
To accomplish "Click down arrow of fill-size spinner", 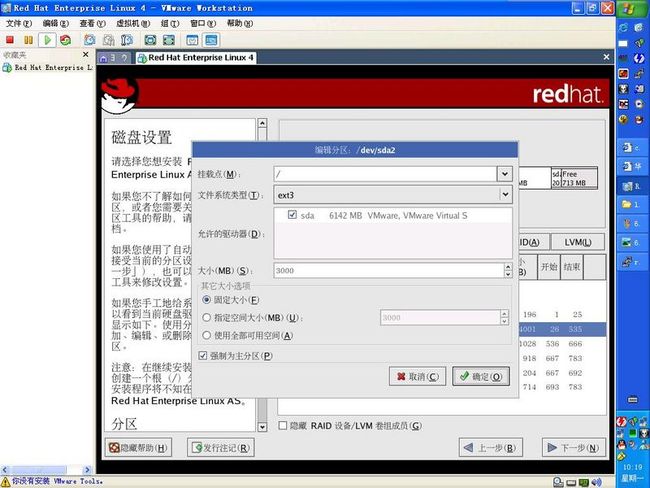I will coord(504,321).
